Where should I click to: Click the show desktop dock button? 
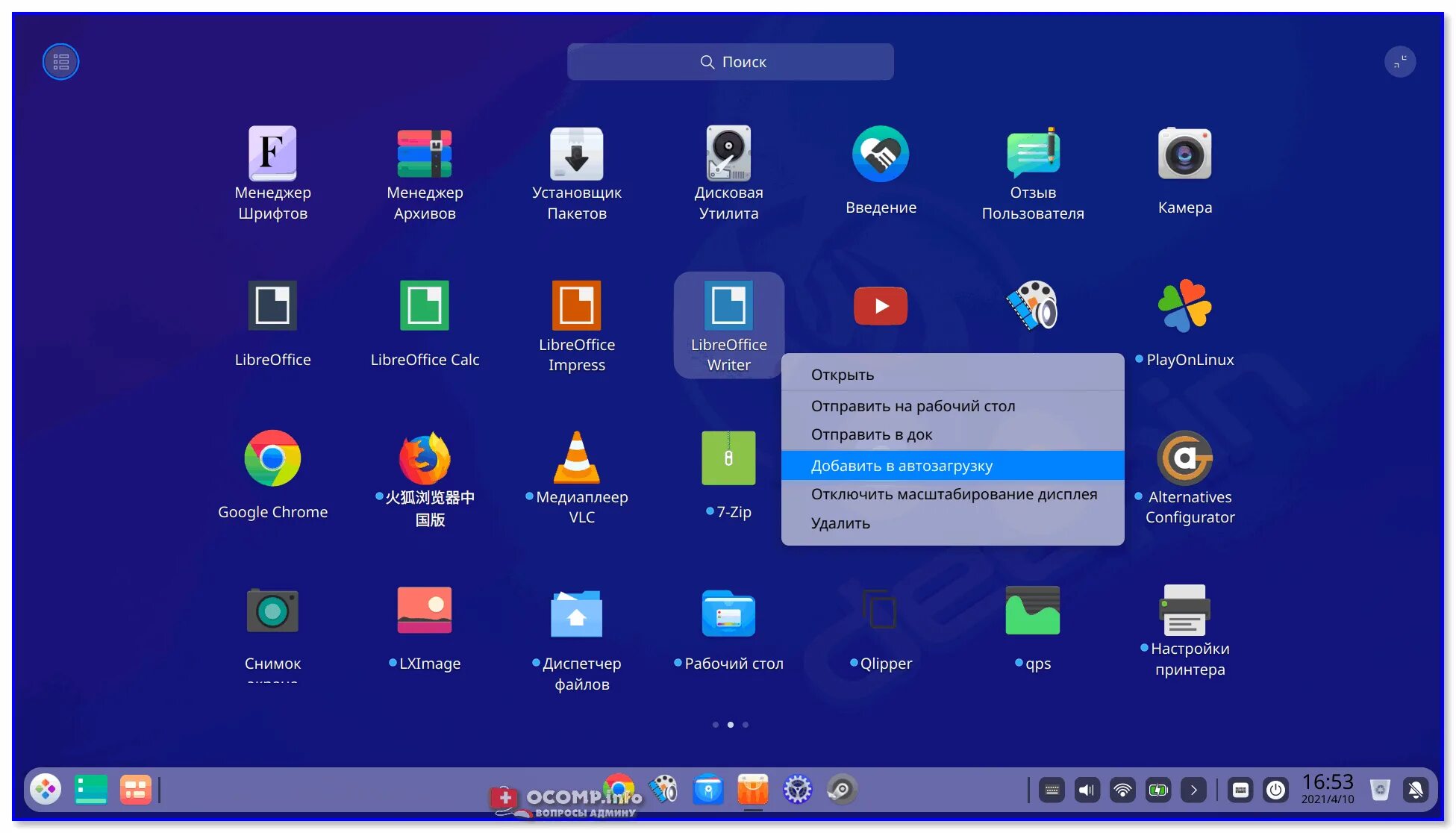point(91,789)
